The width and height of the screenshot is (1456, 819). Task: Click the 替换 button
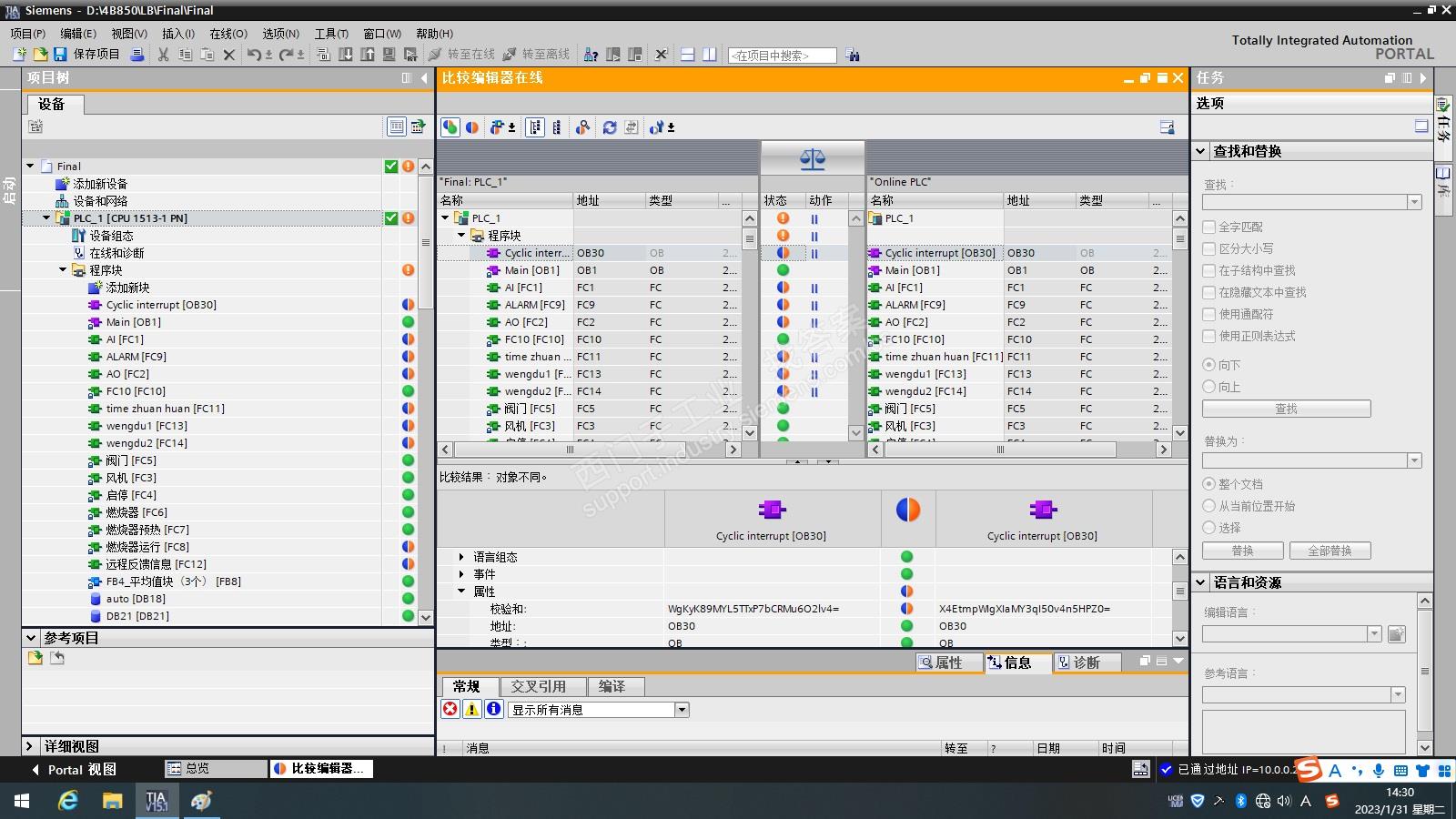coord(1242,551)
